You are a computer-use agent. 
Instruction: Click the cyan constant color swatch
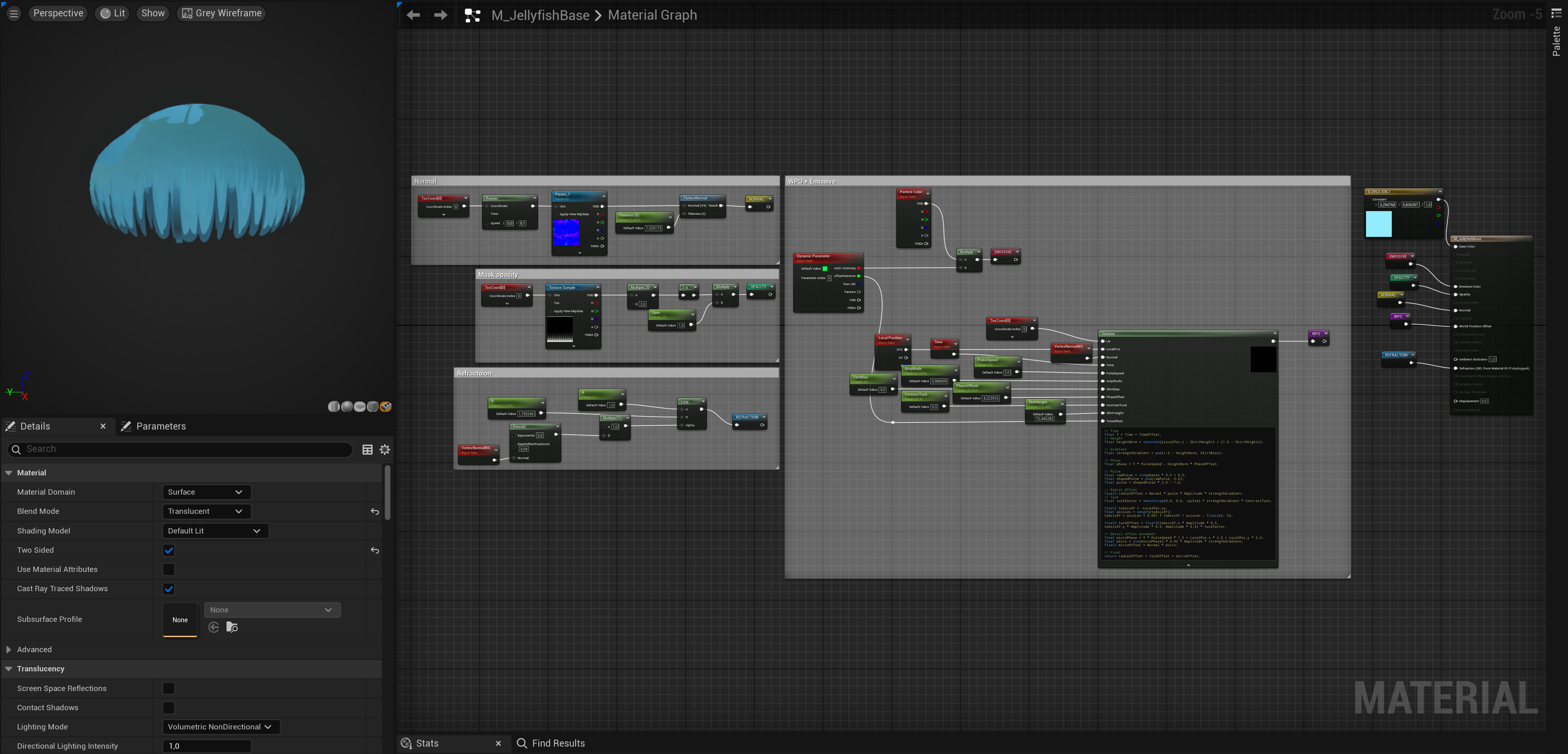pos(1379,224)
